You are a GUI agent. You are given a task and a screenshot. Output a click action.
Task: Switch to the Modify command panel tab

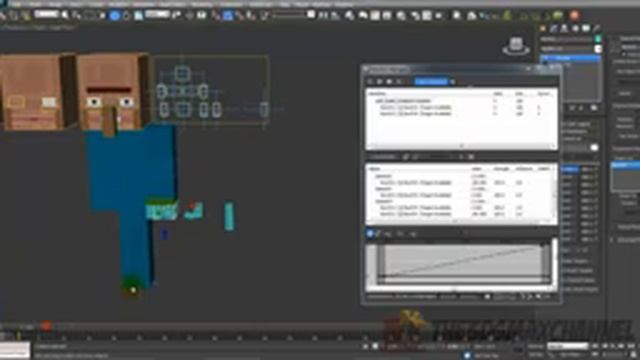pos(553,29)
